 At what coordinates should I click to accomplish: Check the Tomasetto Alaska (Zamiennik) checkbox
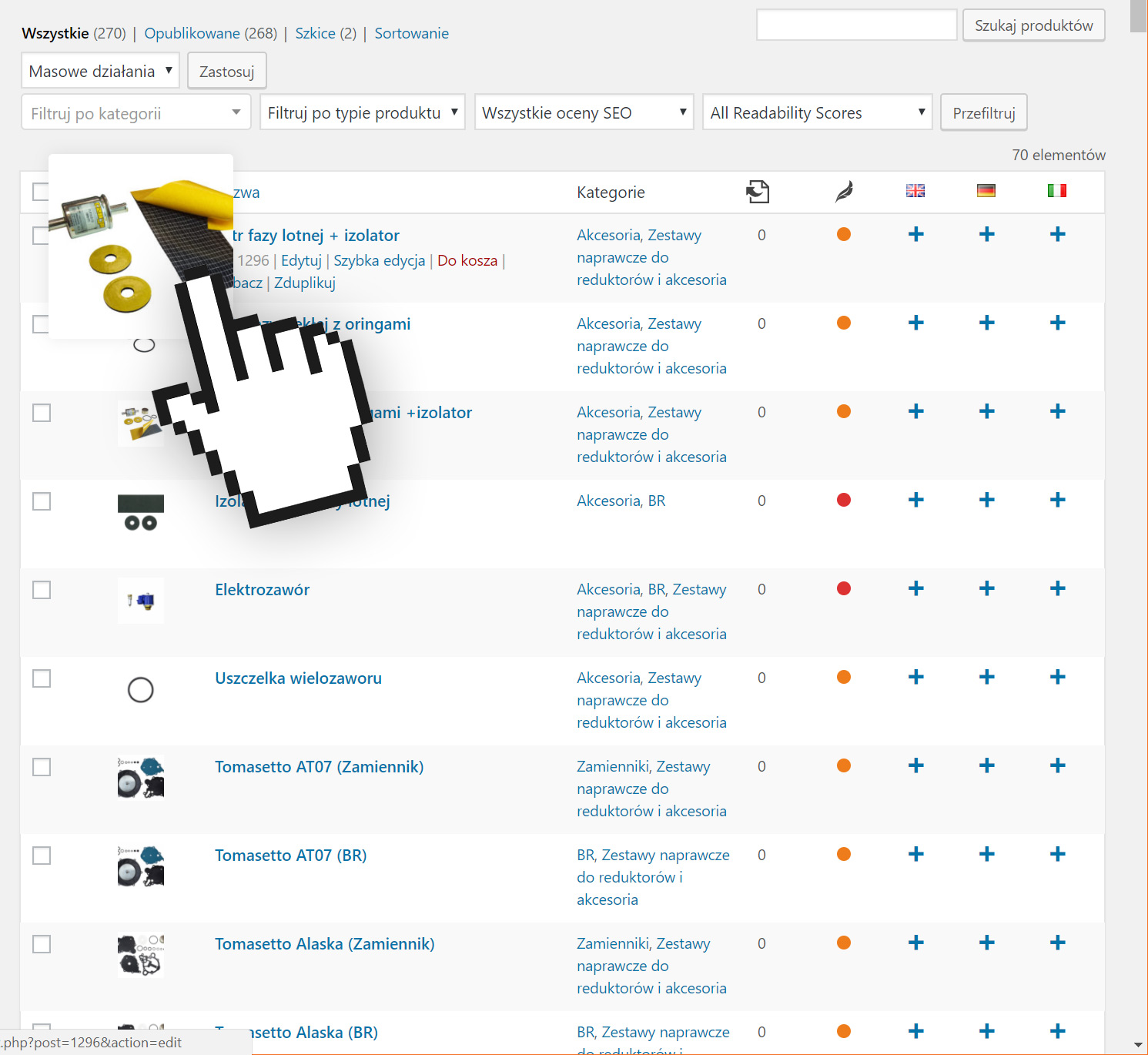click(42, 944)
